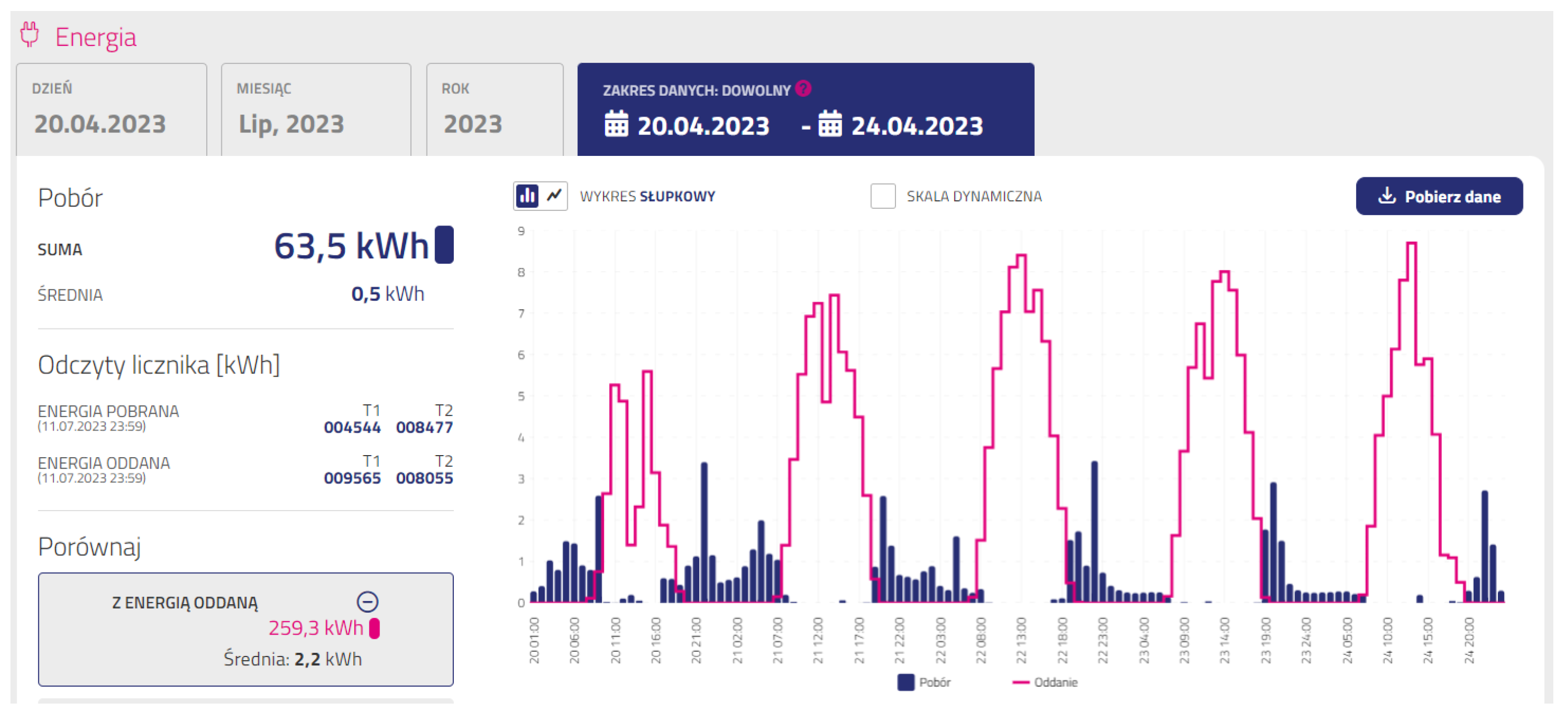Toggle Oddanie series in chart legend
The height and width of the screenshot is (724, 1568).
coord(1045,683)
